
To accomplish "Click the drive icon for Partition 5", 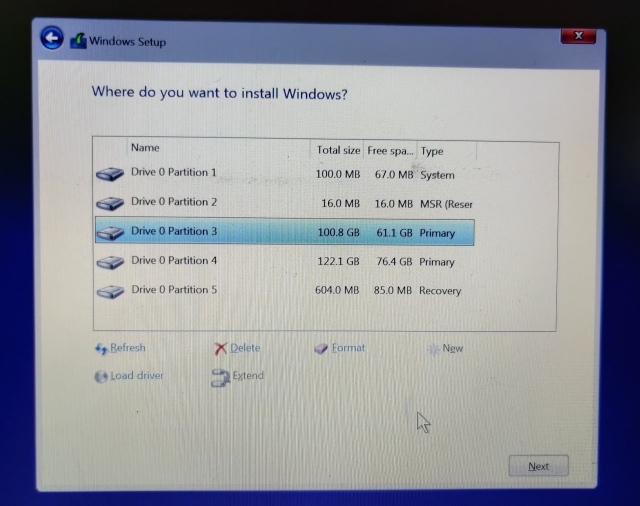I will pos(110,291).
